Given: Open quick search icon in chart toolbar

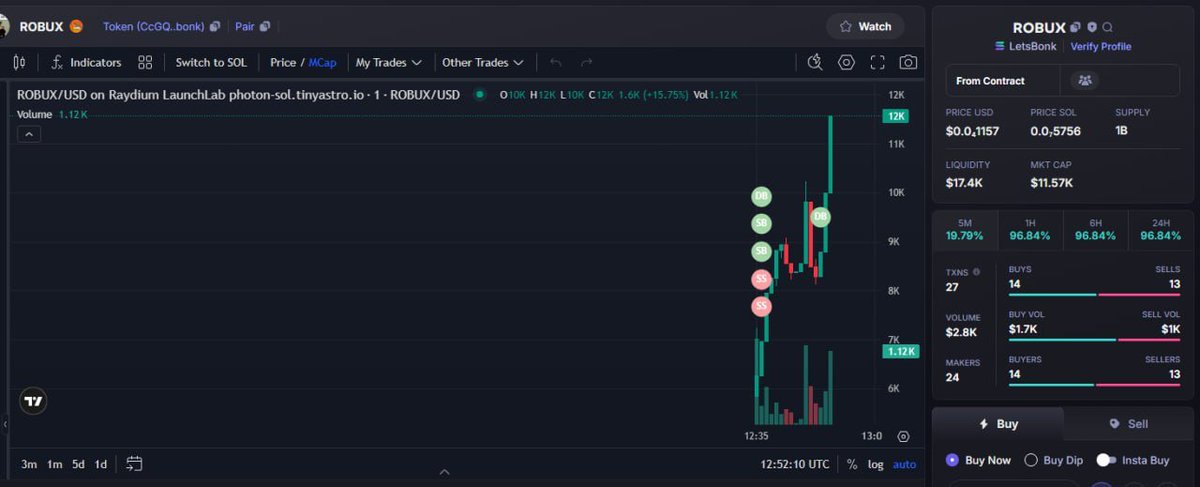Looking at the screenshot, I should pos(816,62).
